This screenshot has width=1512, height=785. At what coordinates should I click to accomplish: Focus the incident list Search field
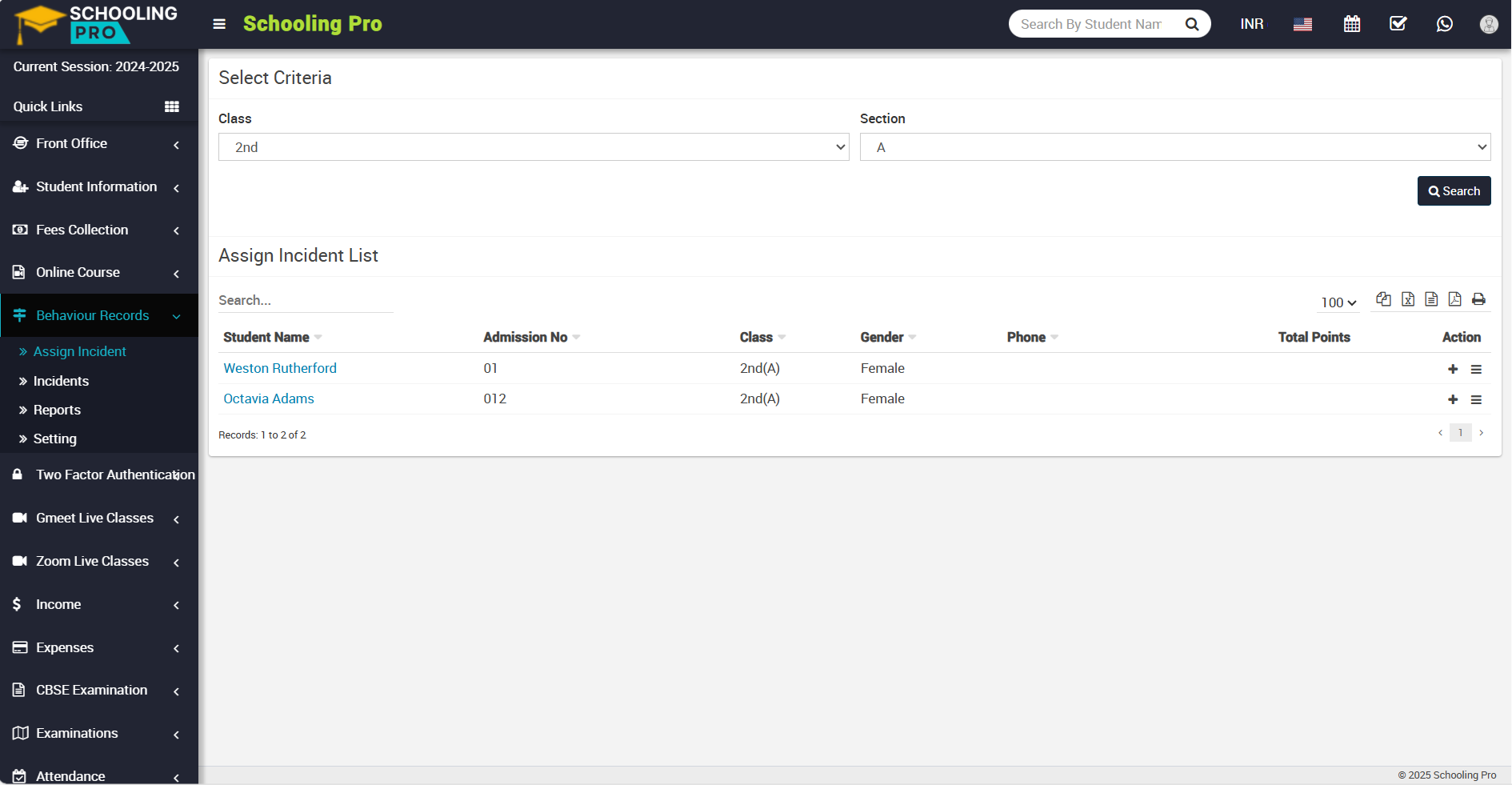[306, 300]
